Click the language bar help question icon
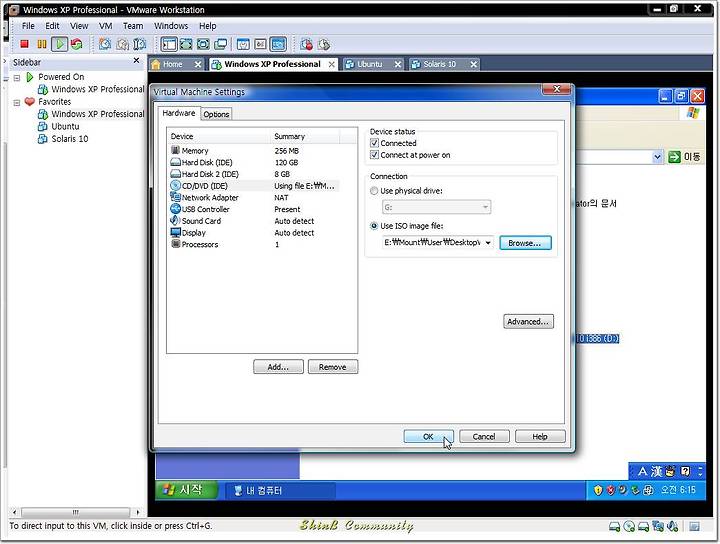The height and width of the screenshot is (544, 720). 686,471
